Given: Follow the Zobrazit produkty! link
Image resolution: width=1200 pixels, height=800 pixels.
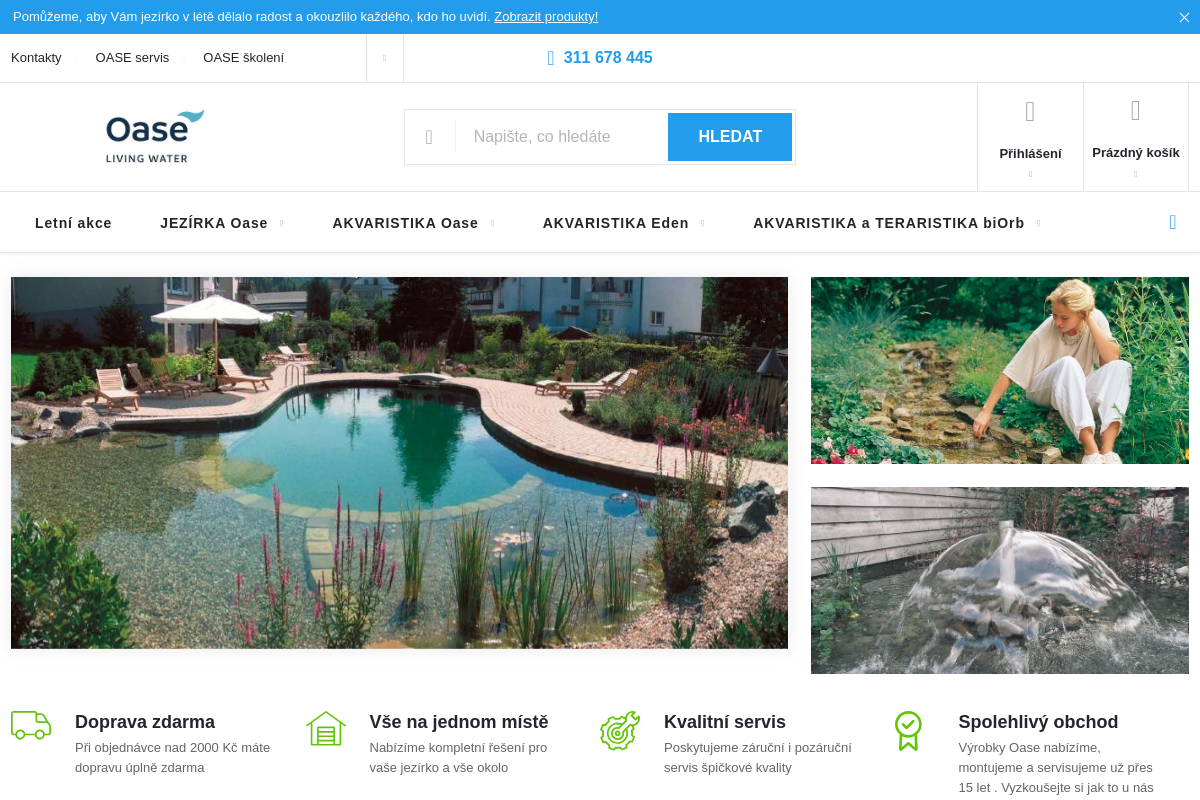Looking at the screenshot, I should pos(546,16).
